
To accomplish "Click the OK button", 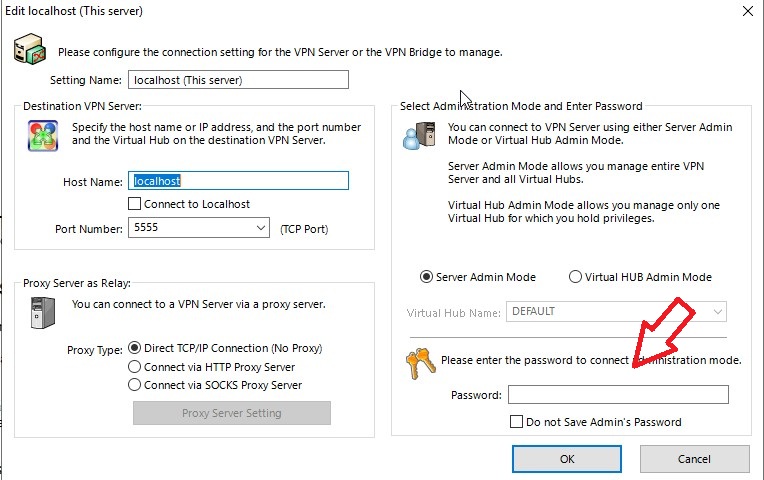I will tap(566, 459).
